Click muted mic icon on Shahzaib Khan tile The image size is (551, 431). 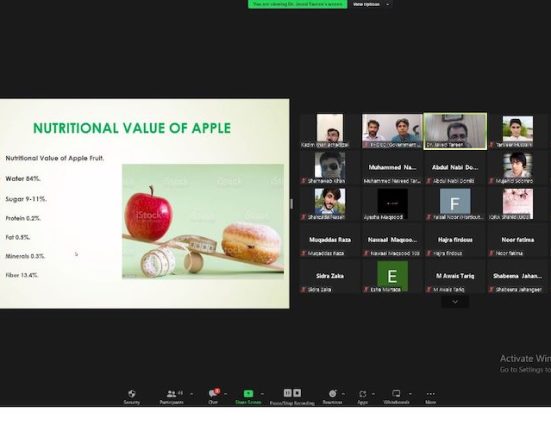303,181
